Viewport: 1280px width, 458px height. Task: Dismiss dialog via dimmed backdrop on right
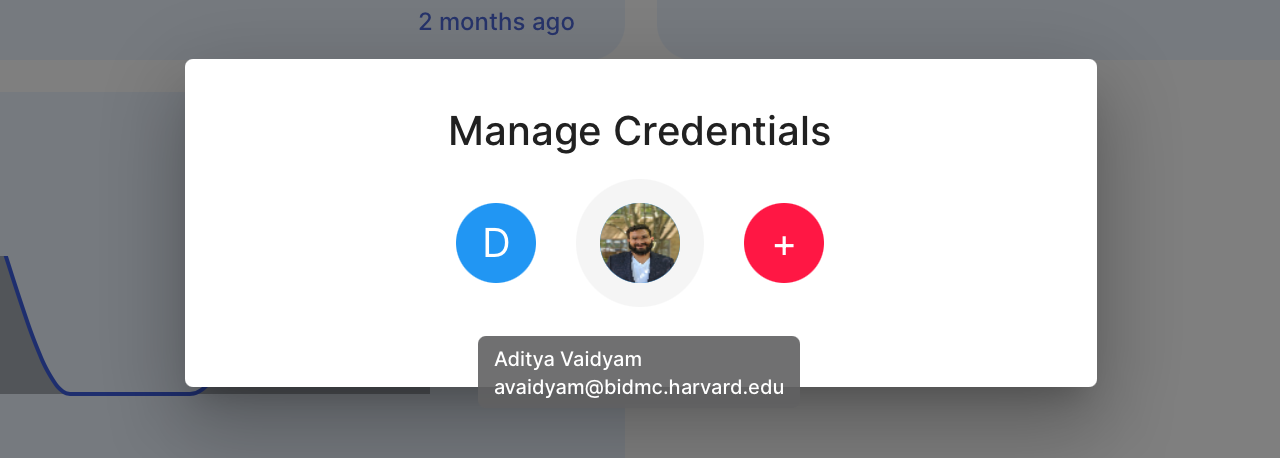(x=1188, y=250)
